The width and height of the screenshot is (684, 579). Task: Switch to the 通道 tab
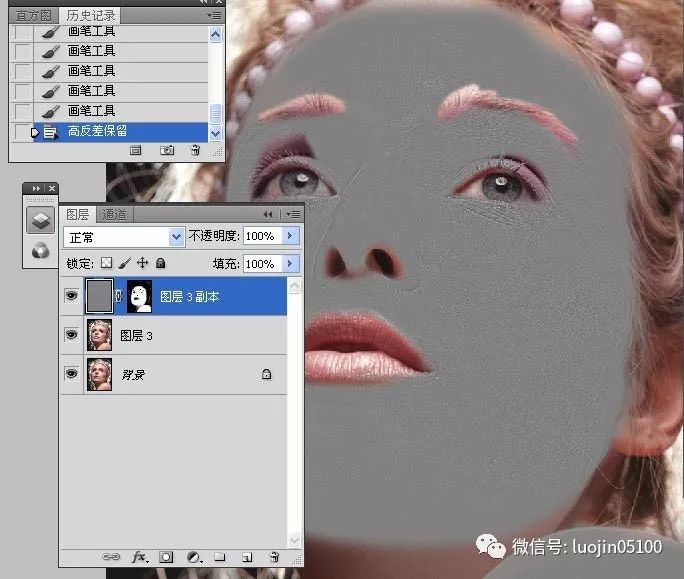pos(114,215)
